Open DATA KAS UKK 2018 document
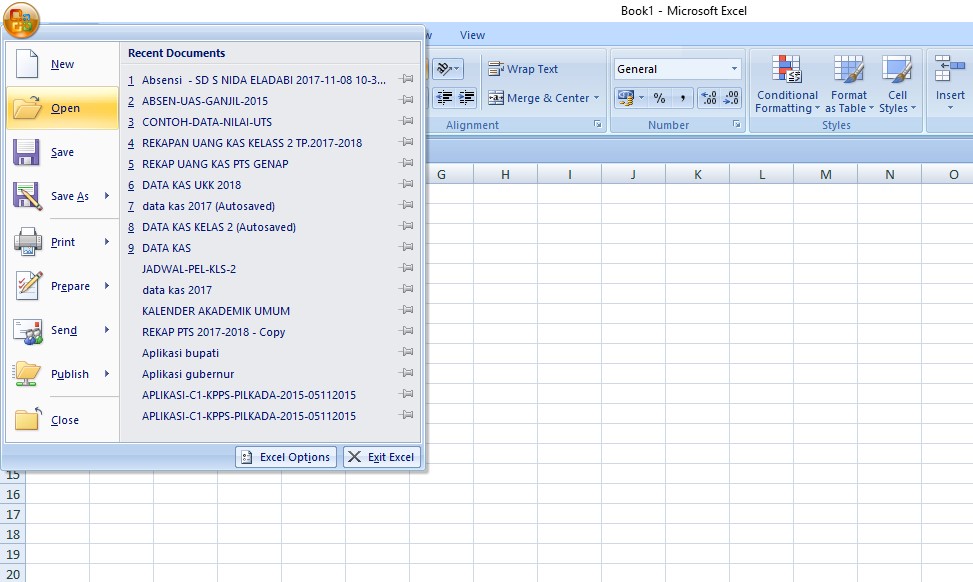Image resolution: width=973 pixels, height=582 pixels. 192,185
